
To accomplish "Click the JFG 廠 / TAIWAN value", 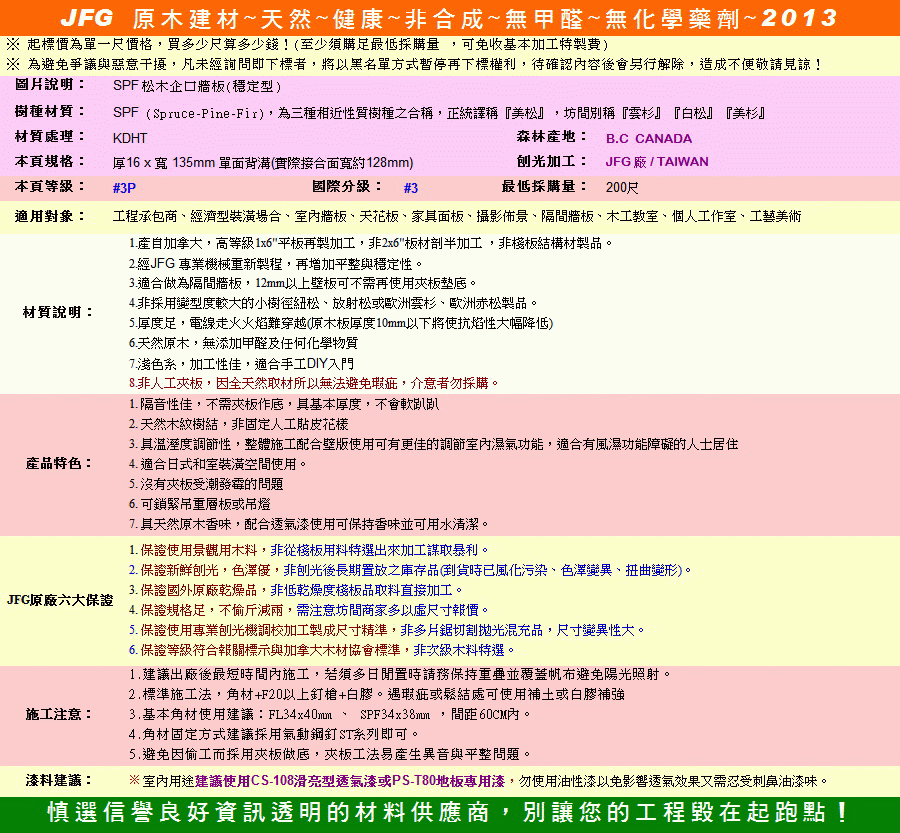I will [x=657, y=162].
